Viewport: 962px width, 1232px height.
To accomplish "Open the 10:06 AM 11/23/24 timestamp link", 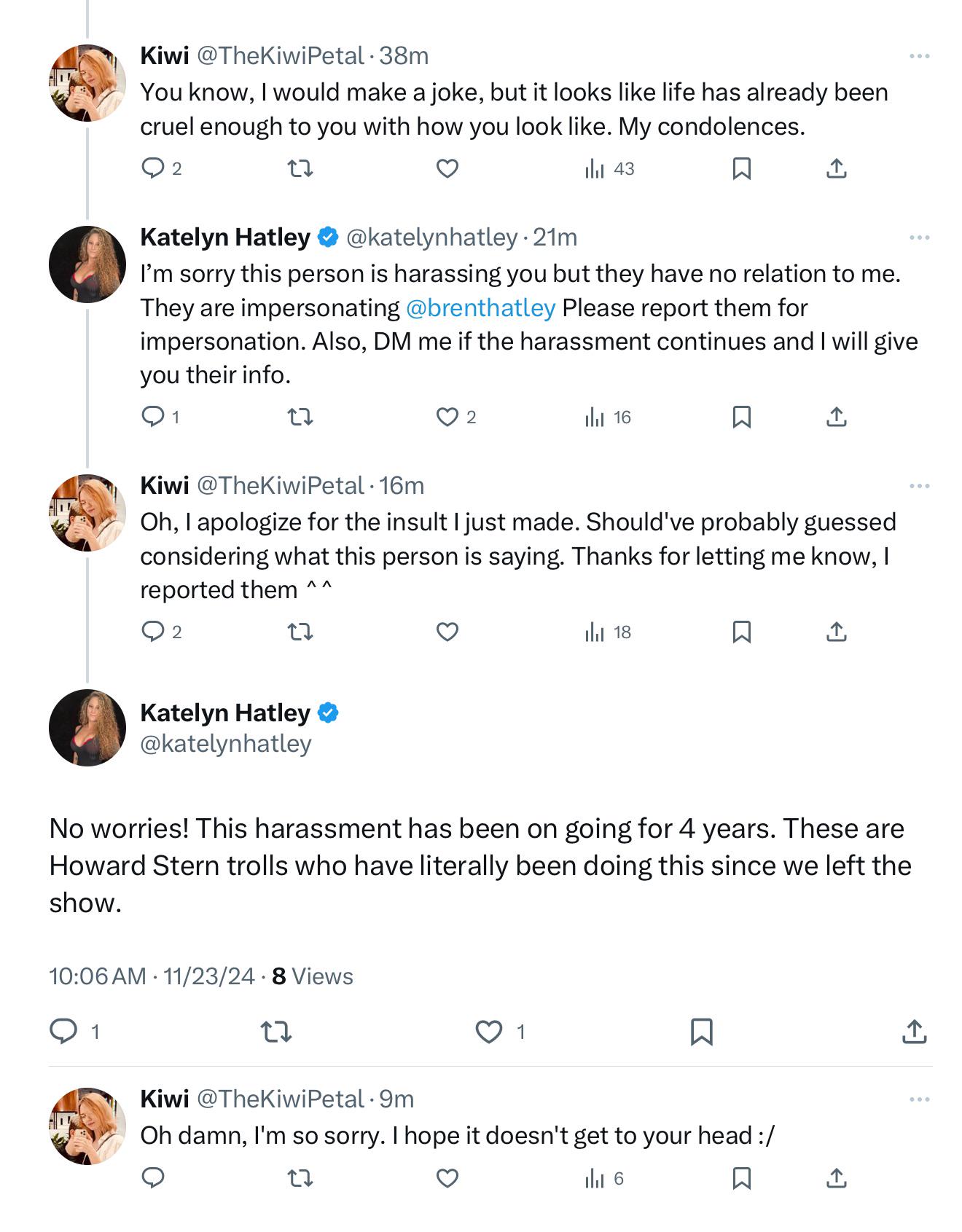I will (152, 976).
